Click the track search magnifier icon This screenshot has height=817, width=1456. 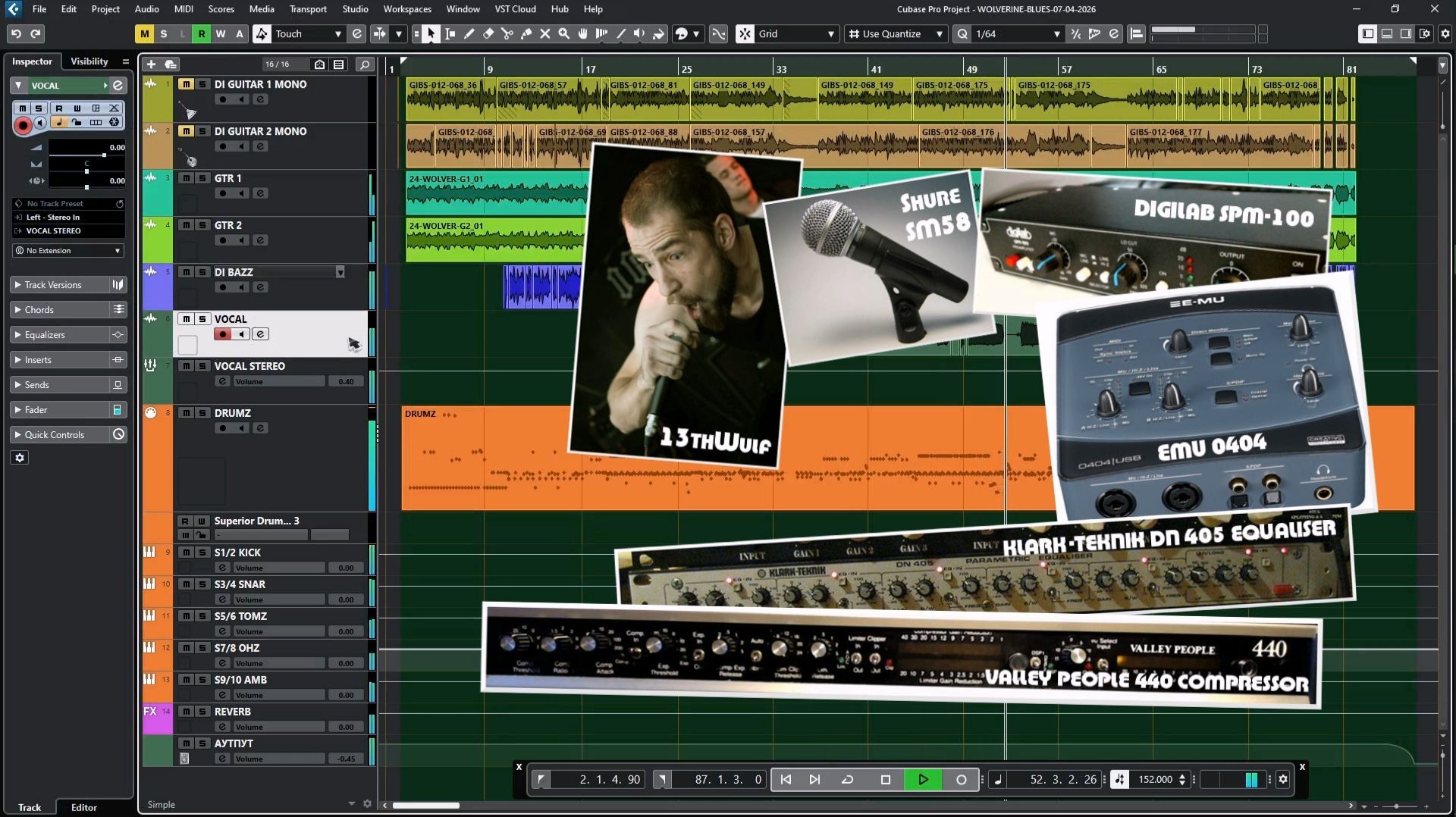click(x=365, y=64)
